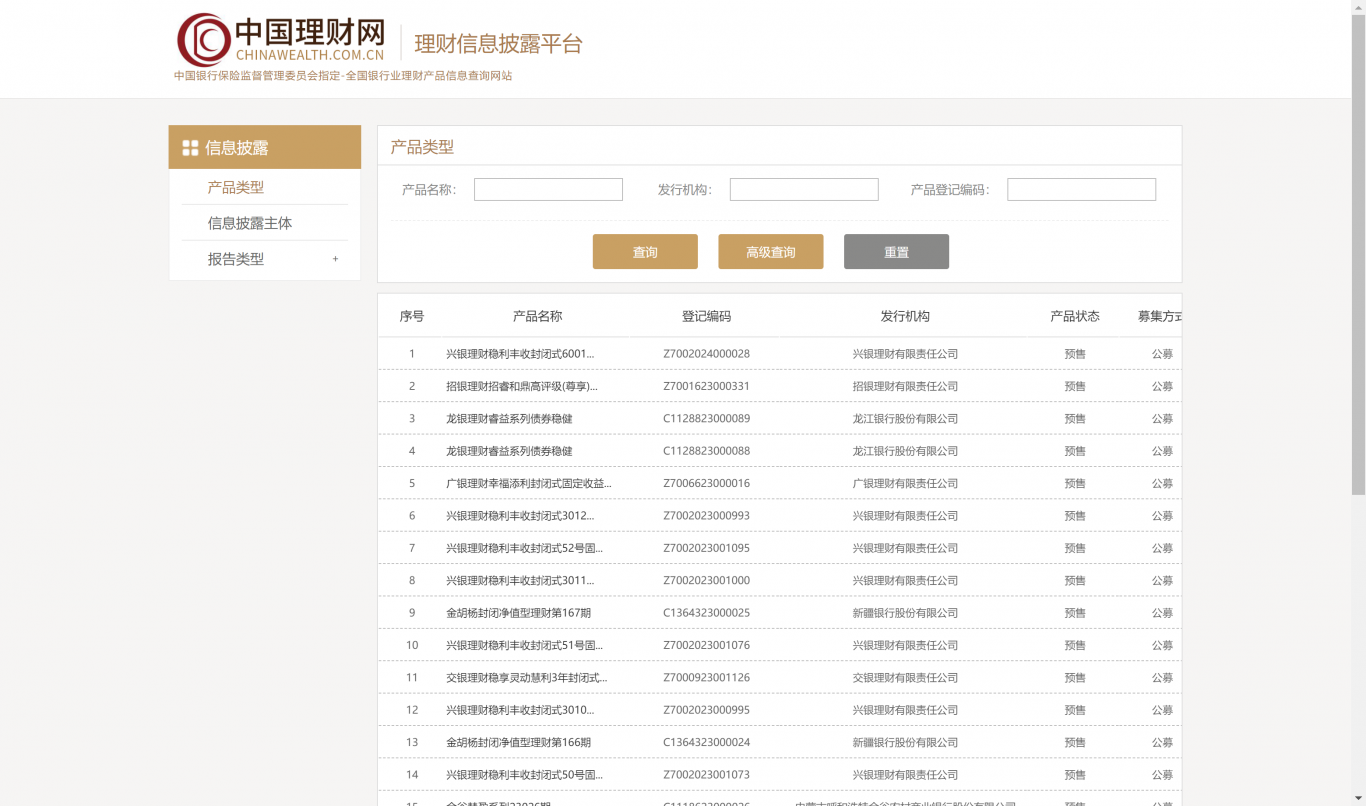
Task: Click 新疆银行股份有限公司 in row 9
Action: tap(905, 613)
